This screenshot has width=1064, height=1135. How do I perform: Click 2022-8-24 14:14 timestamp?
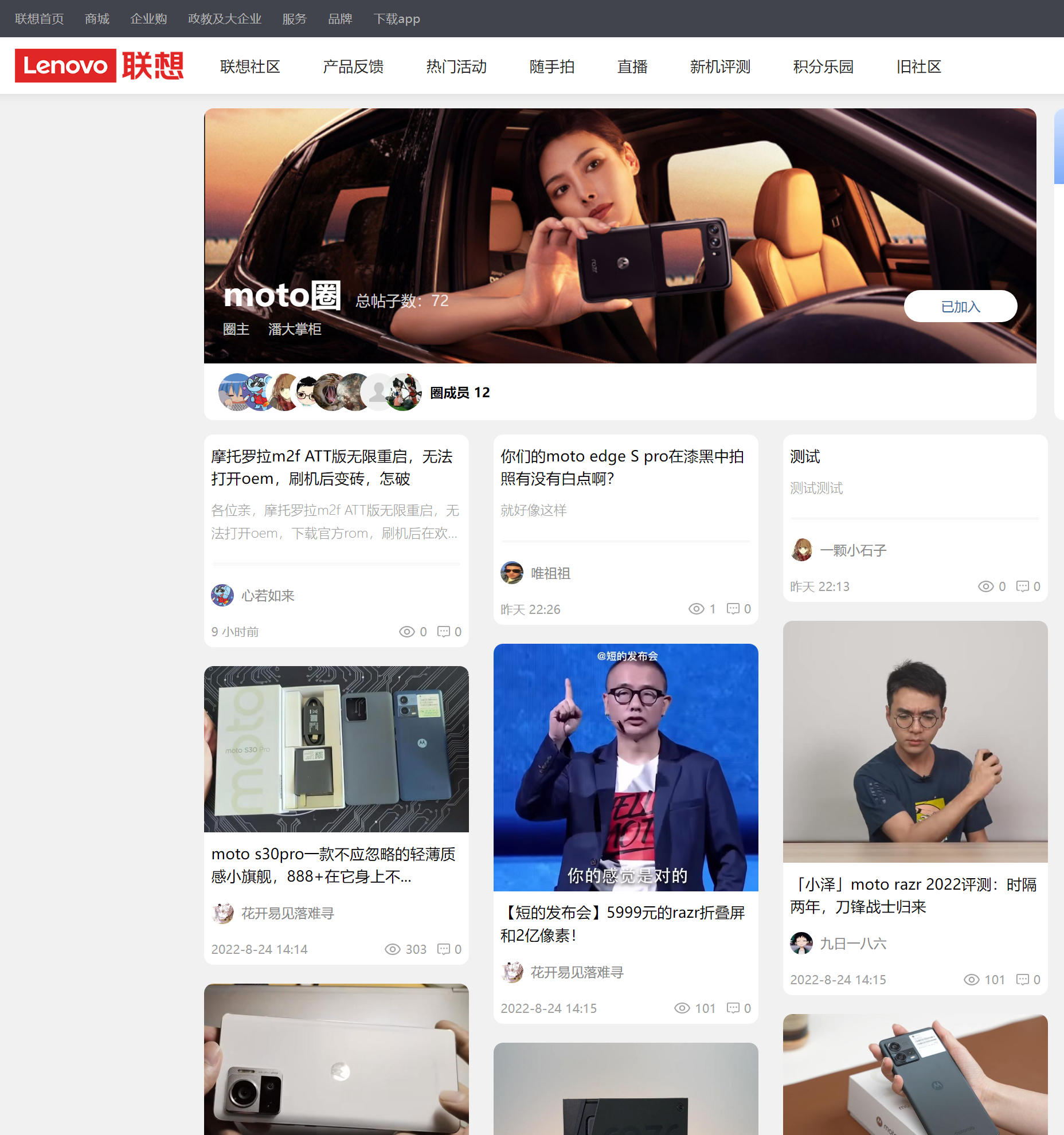pos(259,949)
